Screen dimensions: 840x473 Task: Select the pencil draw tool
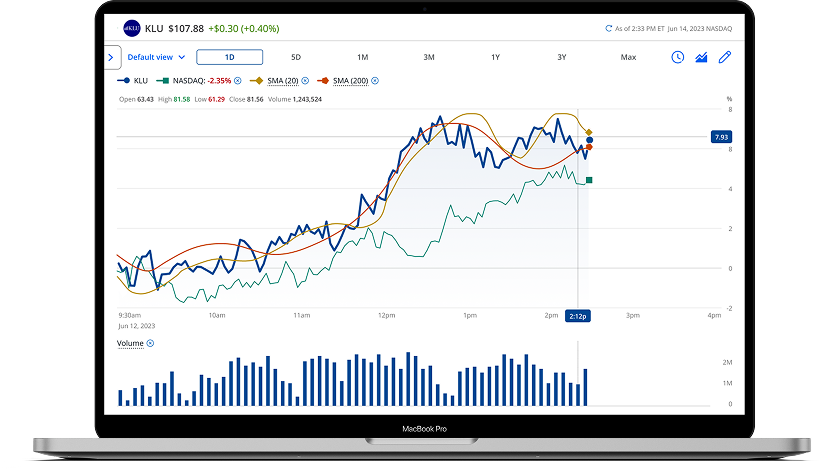[725, 57]
